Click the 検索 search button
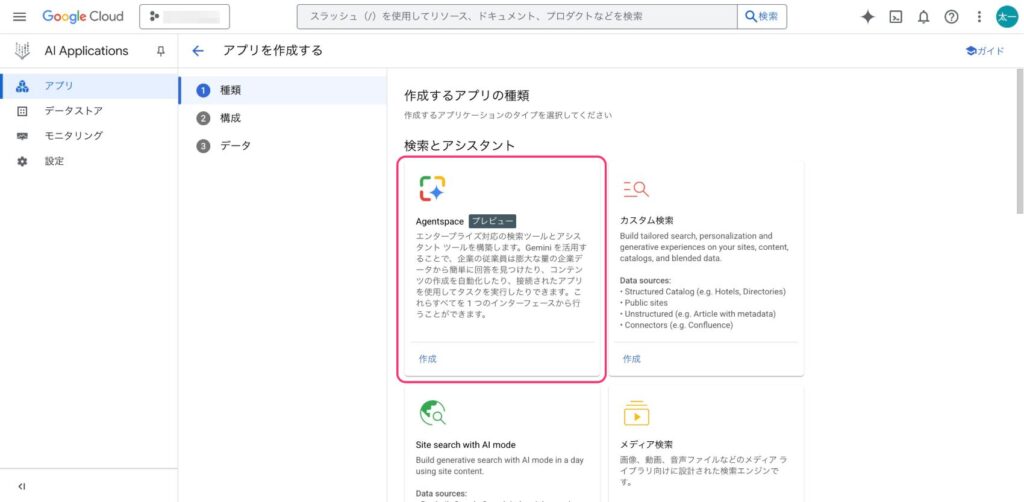The image size is (1024, 502). pos(762,17)
